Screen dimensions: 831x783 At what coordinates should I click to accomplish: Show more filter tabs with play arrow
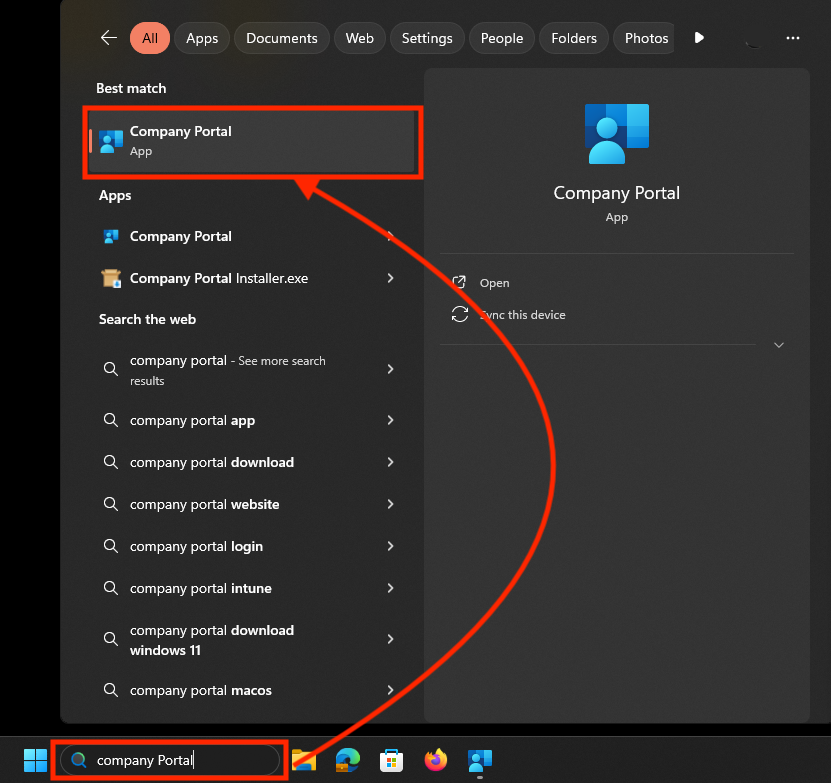[699, 38]
